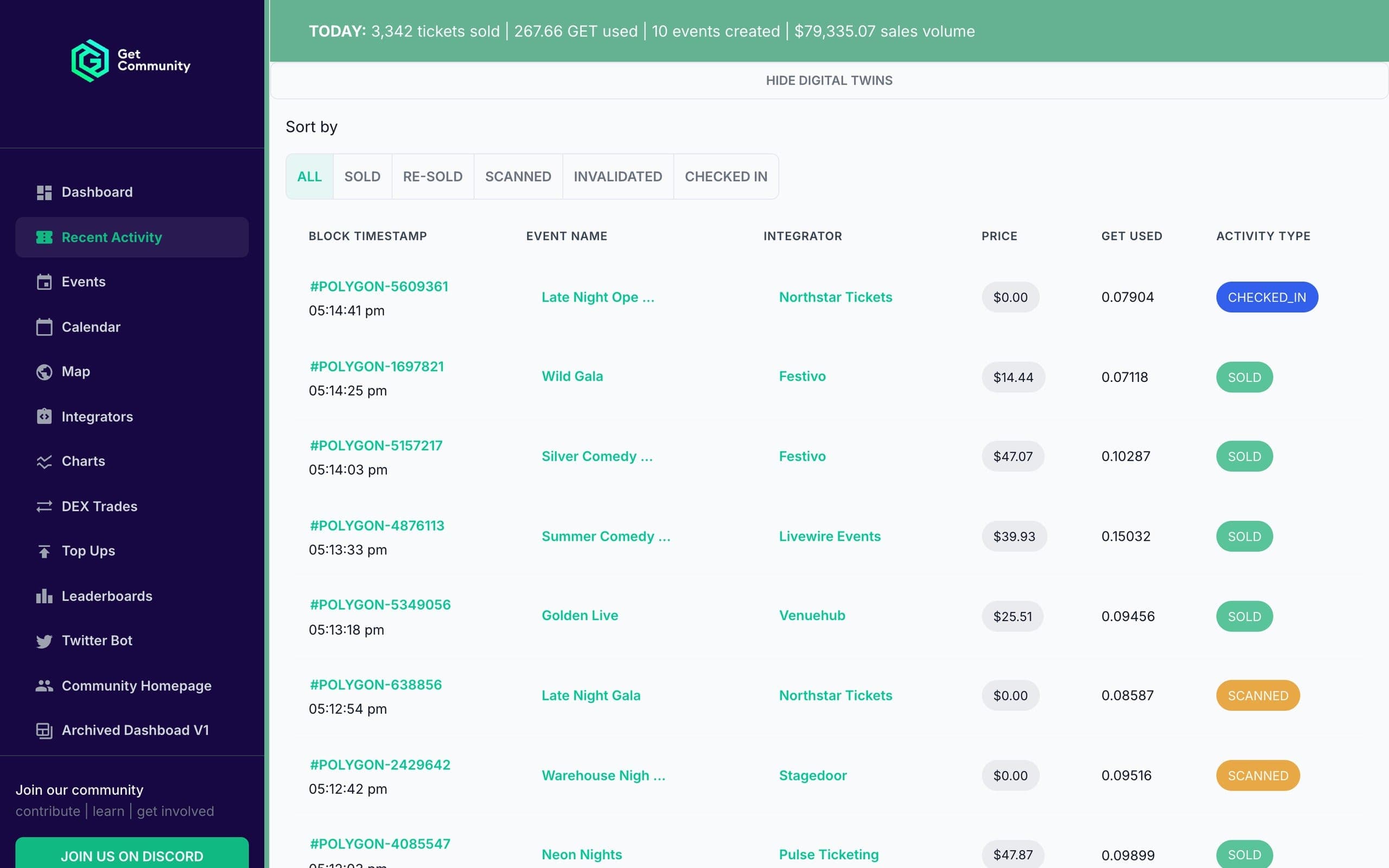Screen dimensions: 1389x868
Task: Click the Leaderboards bar chart icon
Action: (44, 596)
